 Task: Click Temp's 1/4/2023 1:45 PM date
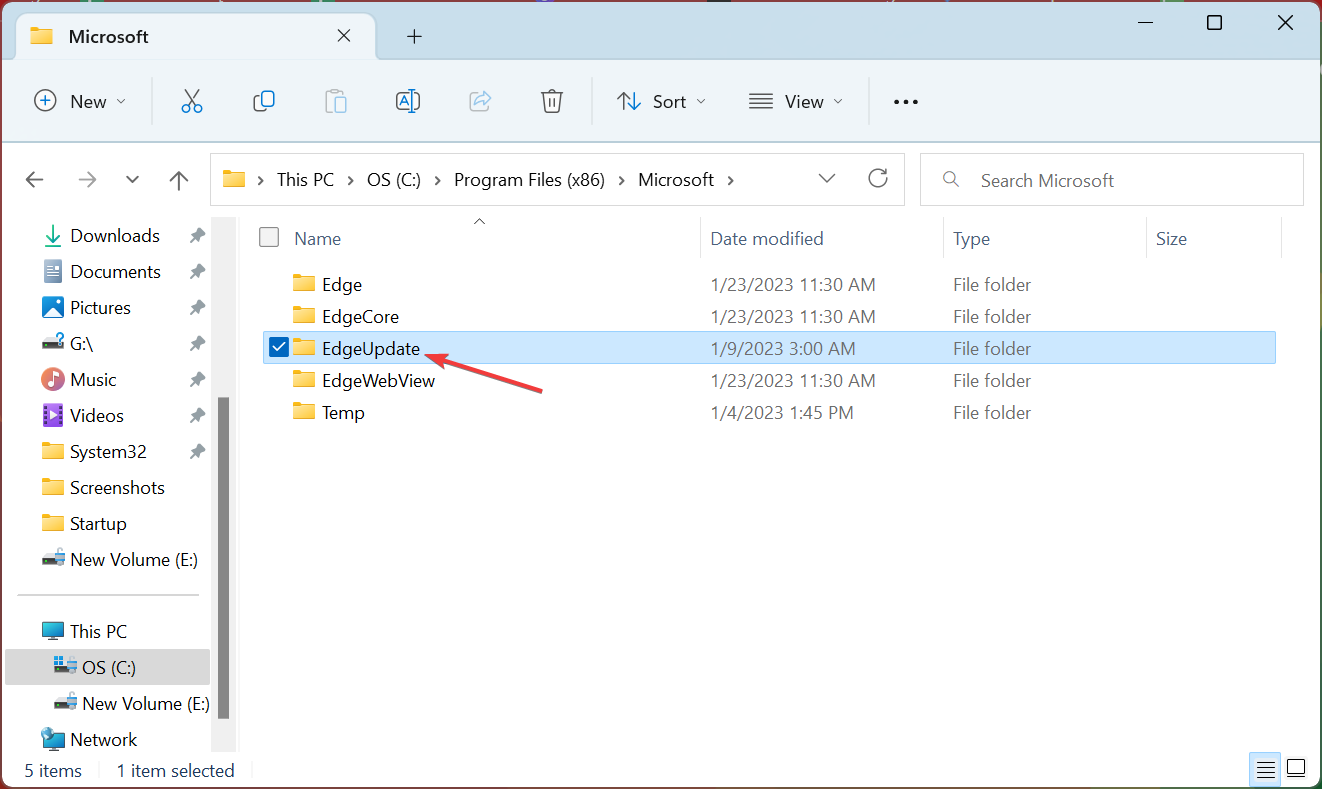coord(782,412)
